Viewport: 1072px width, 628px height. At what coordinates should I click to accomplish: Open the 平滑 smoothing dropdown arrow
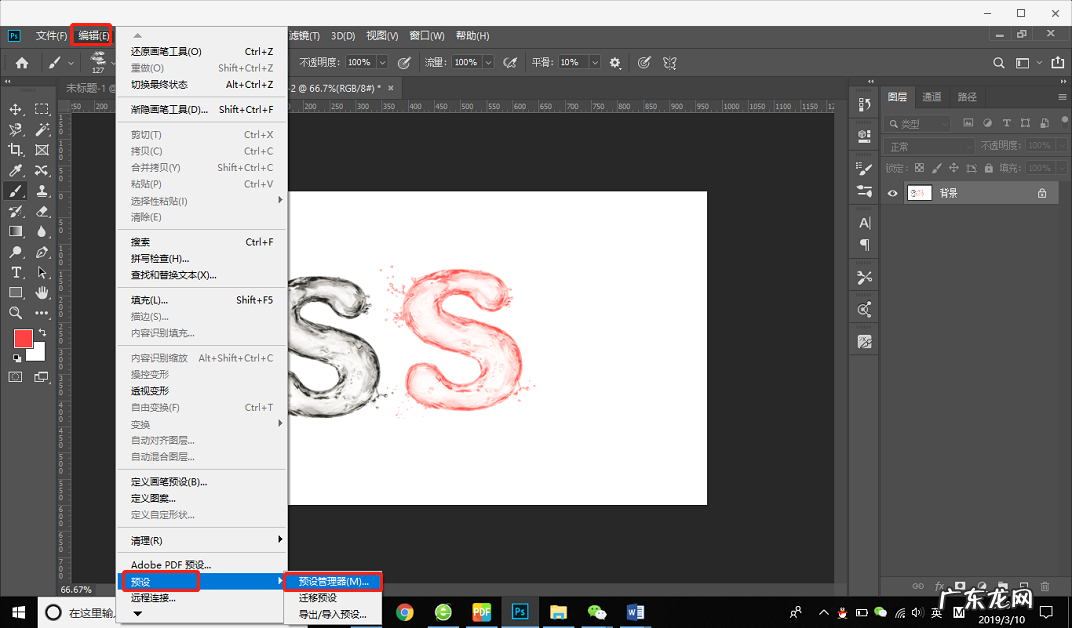(x=595, y=62)
